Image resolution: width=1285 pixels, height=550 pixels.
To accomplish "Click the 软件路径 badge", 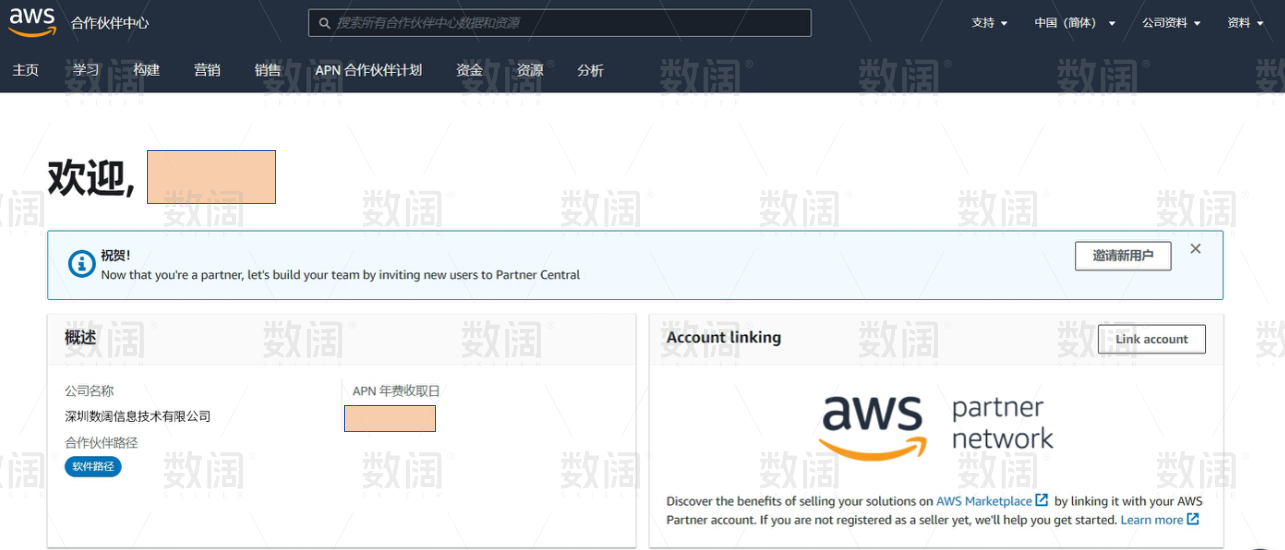I will click(93, 466).
